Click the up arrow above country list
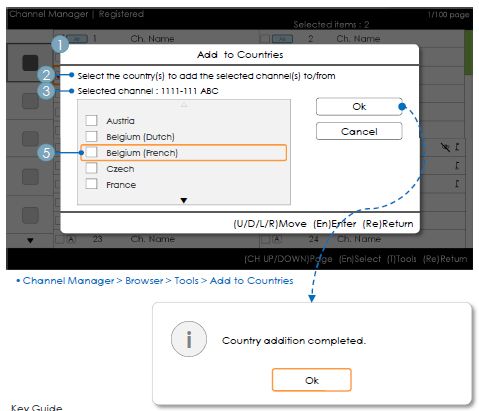Screen dimensions: 479x411 [184, 105]
